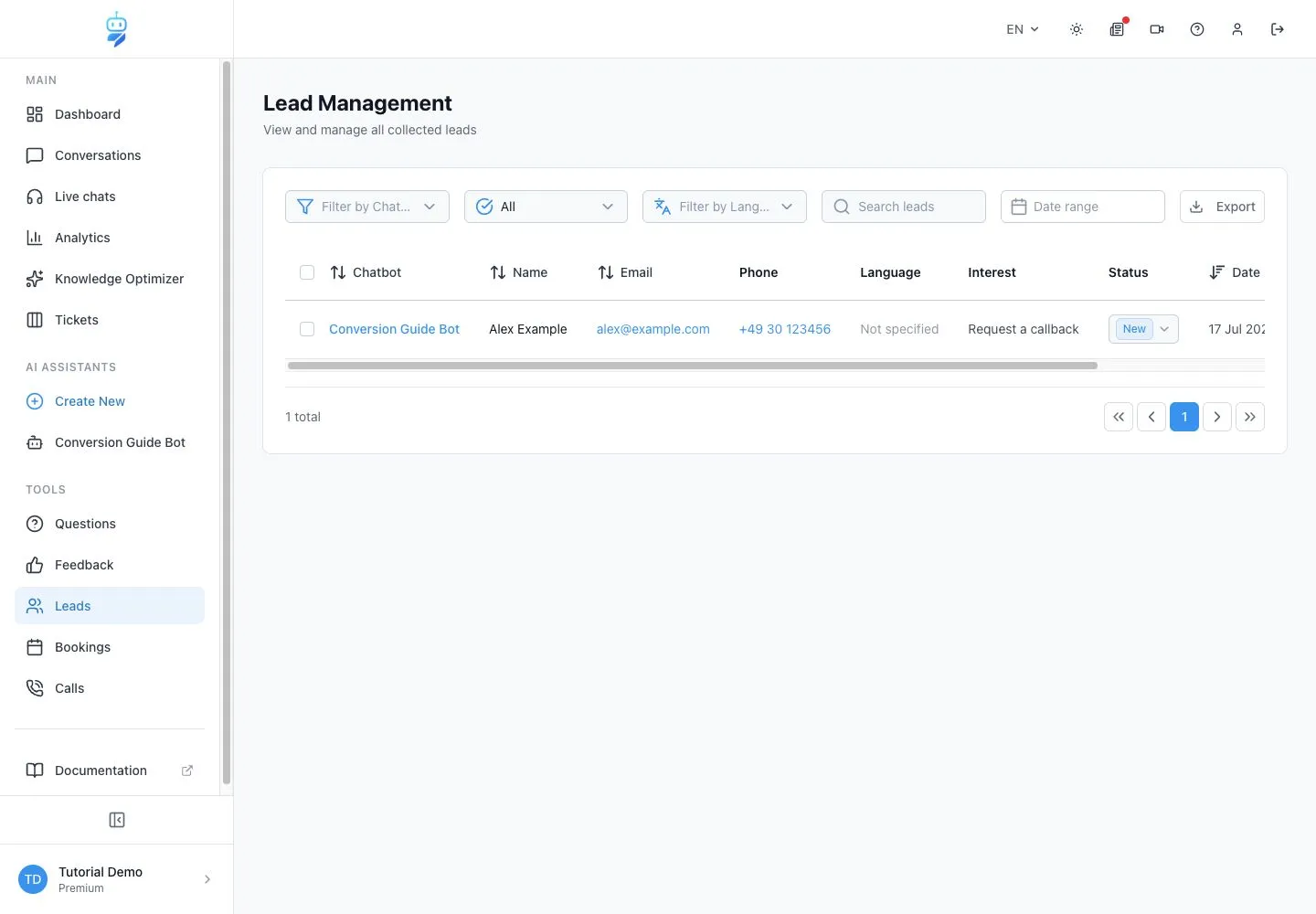This screenshot has height=914, width=1316.
Task: Open the video tutorial camera icon
Action: tap(1157, 29)
